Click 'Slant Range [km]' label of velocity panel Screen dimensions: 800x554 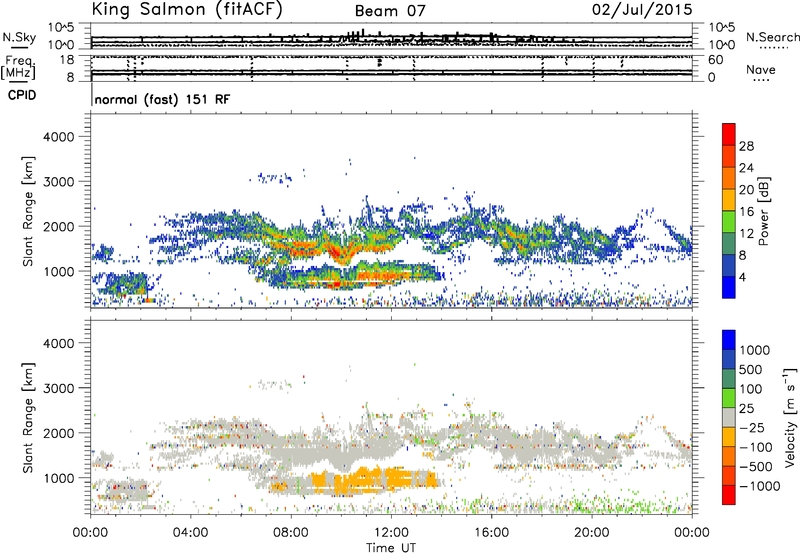pos(28,417)
